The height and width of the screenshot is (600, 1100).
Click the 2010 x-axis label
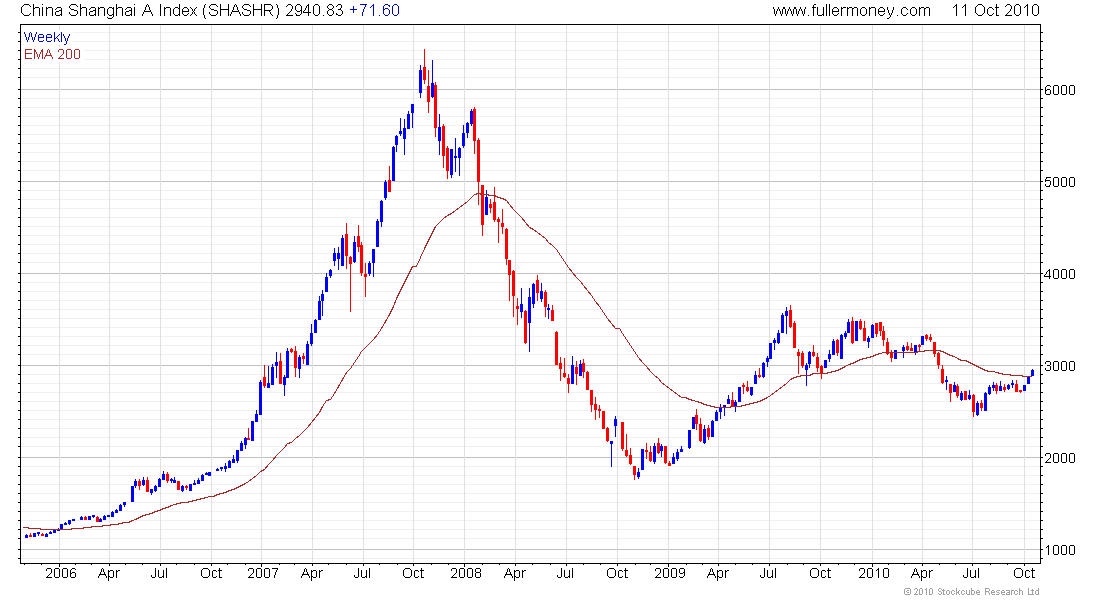873,573
